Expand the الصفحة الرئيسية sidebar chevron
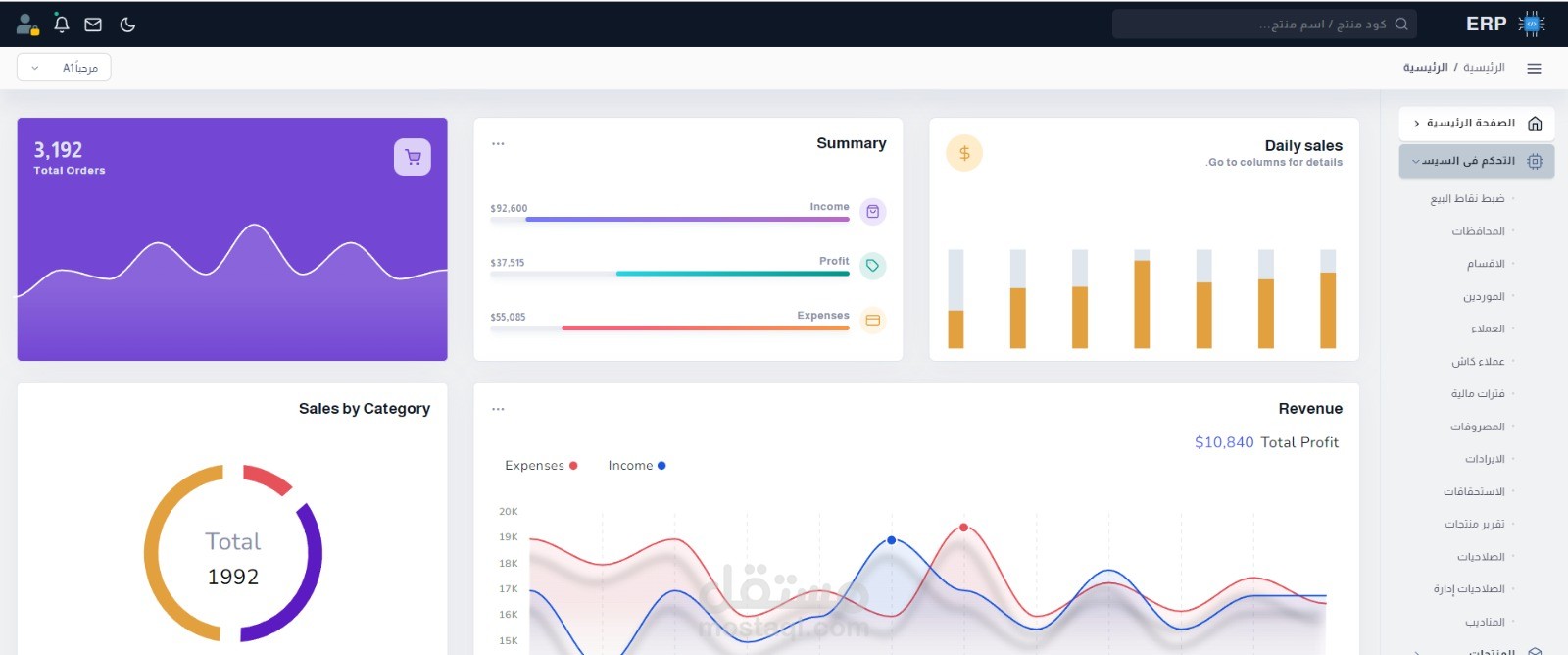This screenshot has width=1568, height=655. click(1416, 124)
